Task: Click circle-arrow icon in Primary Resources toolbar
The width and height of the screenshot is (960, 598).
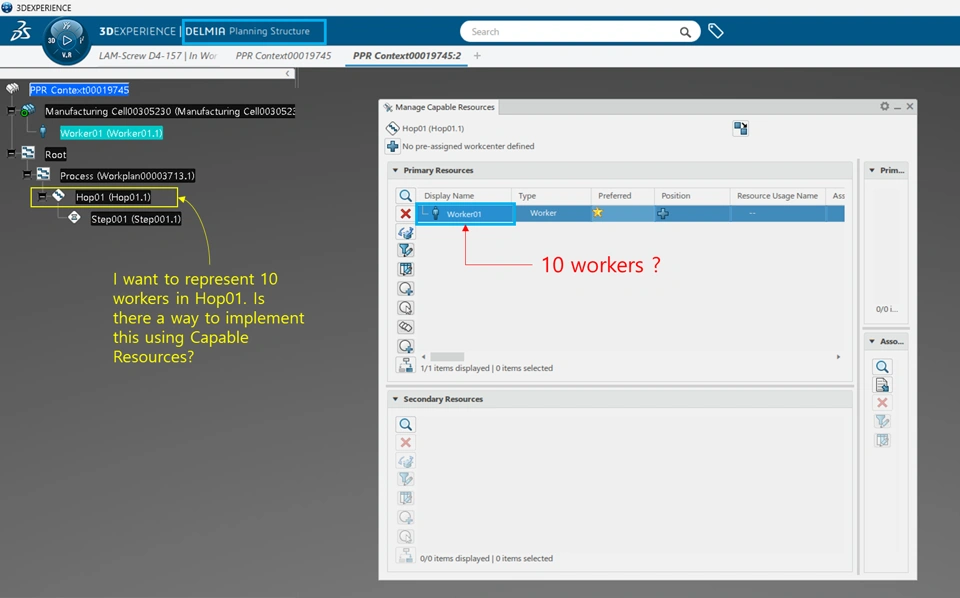Action: pyautogui.click(x=405, y=307)
